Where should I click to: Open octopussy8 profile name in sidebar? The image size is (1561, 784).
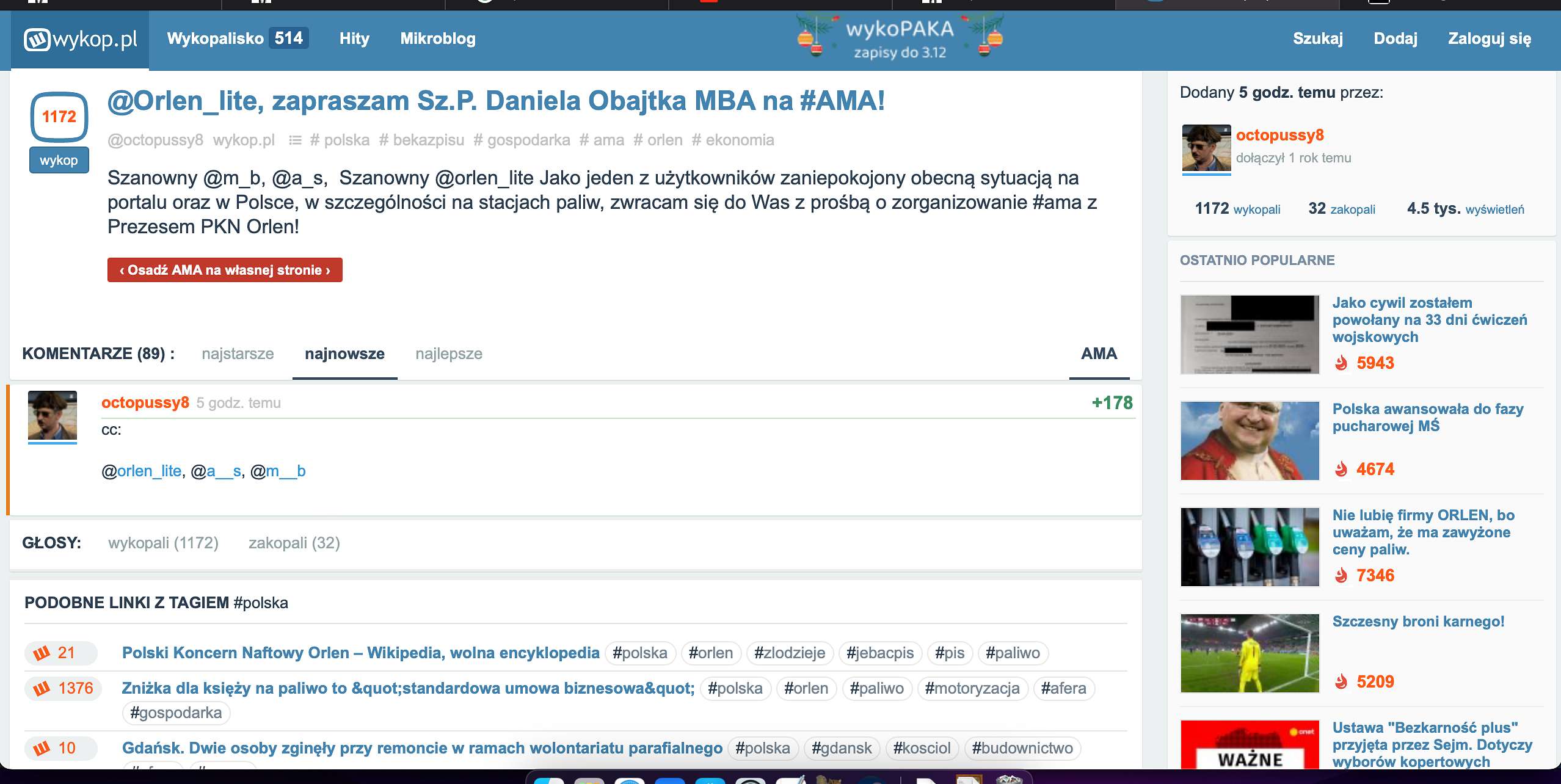pyautogui.click(x=1279, y=135)
